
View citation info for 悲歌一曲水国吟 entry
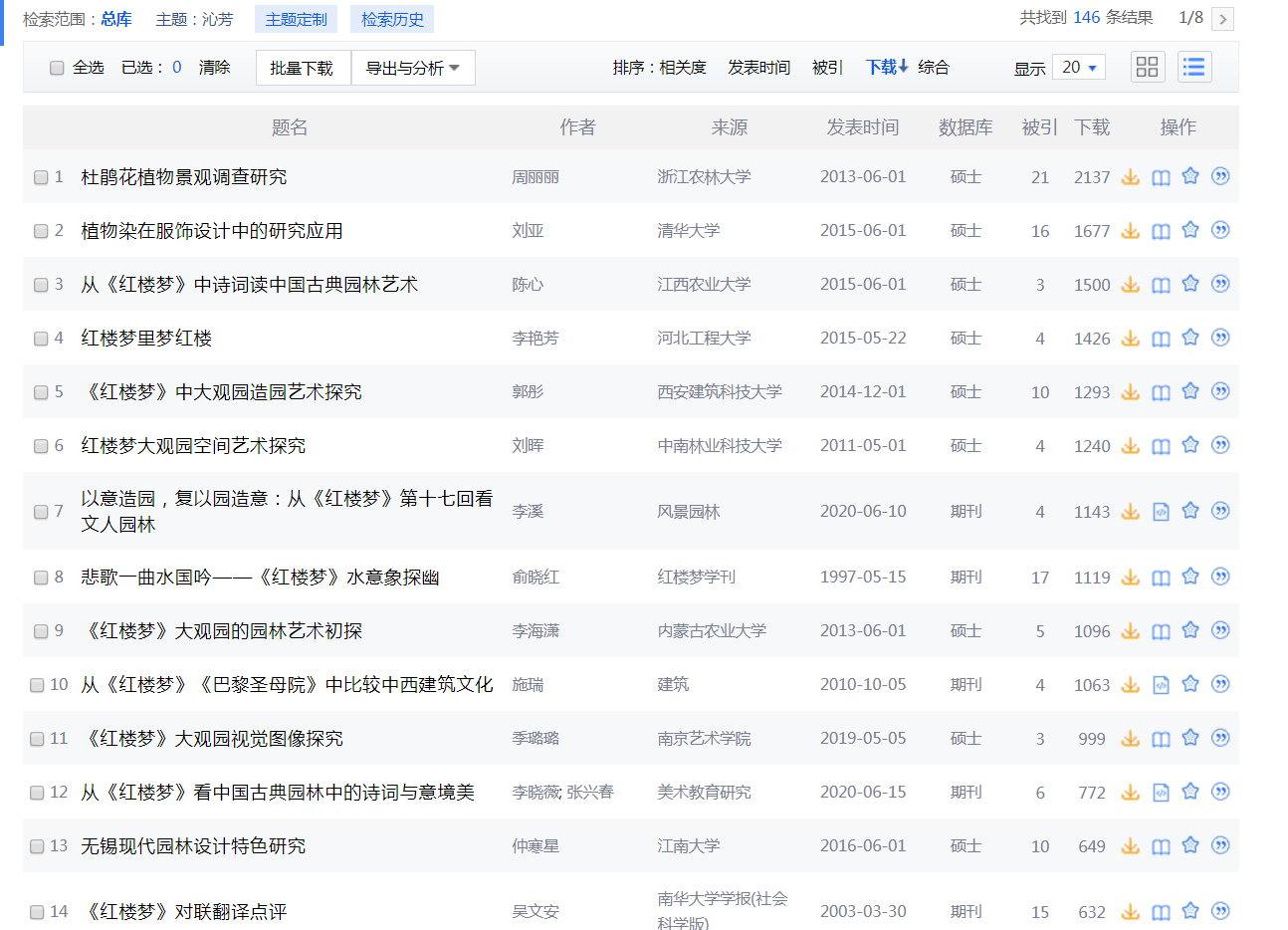click(x=1220, y=576)
